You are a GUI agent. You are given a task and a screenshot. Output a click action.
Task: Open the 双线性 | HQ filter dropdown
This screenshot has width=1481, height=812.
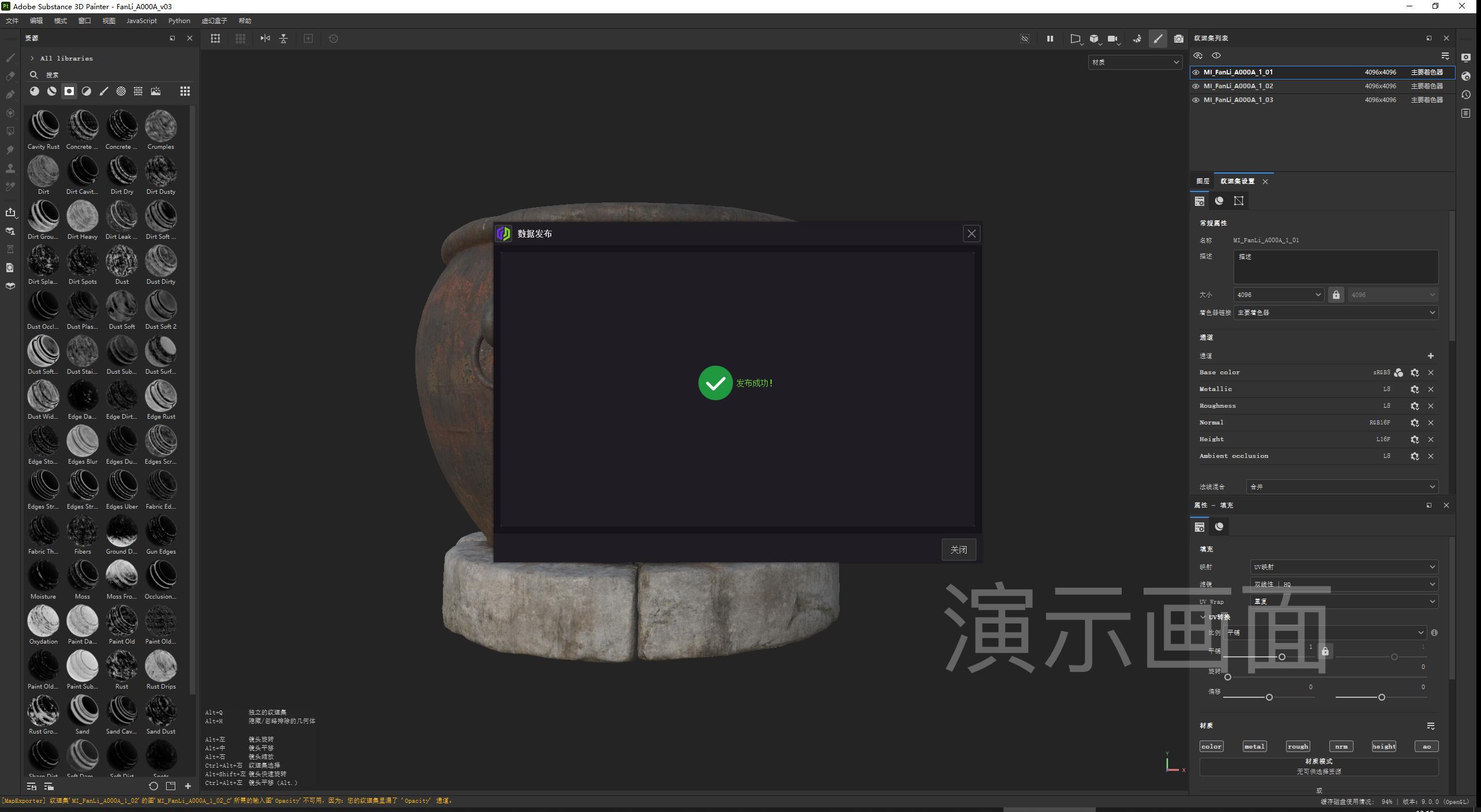[x=1344, y=584]
